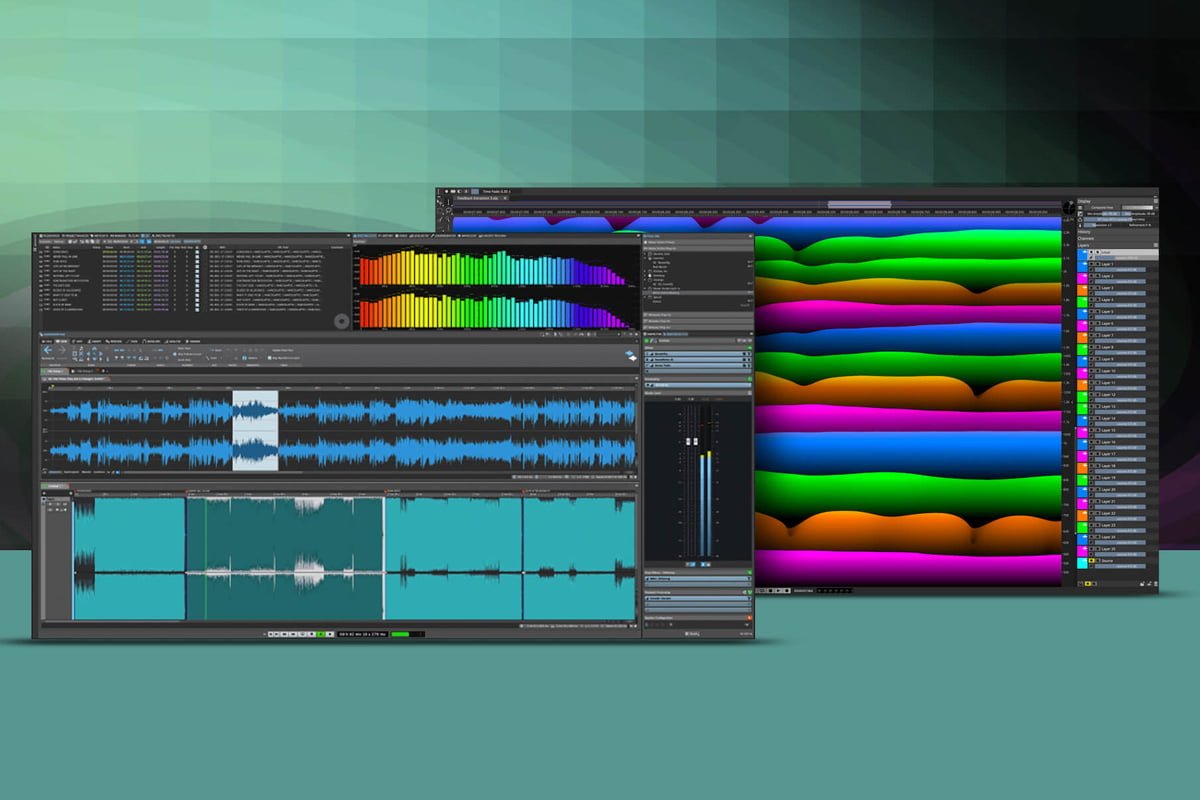Viewport: 1200px width, 800px height.
Task: Click the round color dial beside the Display panel
Action: coord(1069,207)
